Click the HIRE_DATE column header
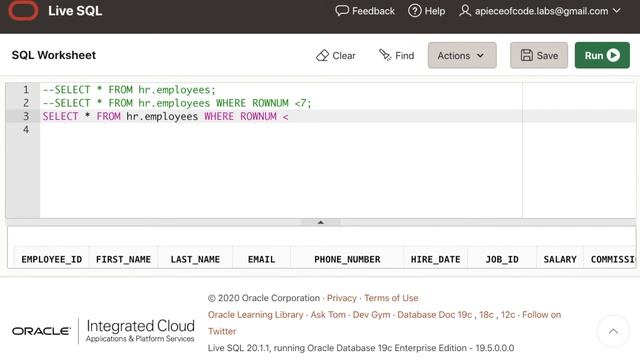Image resolution: width=640 pixels, height=360 pixels. click(436, 259)
